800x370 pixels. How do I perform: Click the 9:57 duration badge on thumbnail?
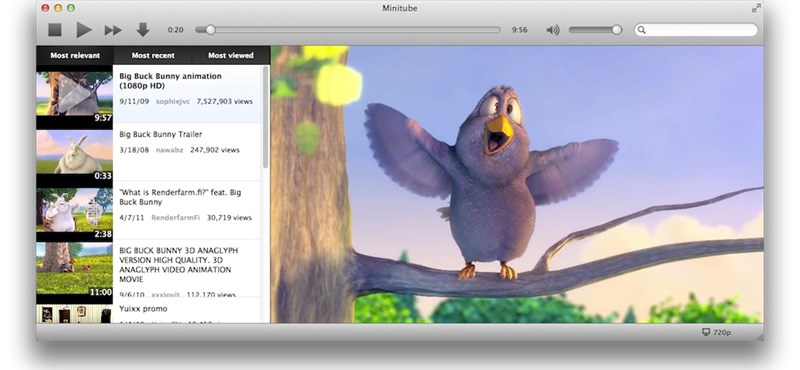103,118
